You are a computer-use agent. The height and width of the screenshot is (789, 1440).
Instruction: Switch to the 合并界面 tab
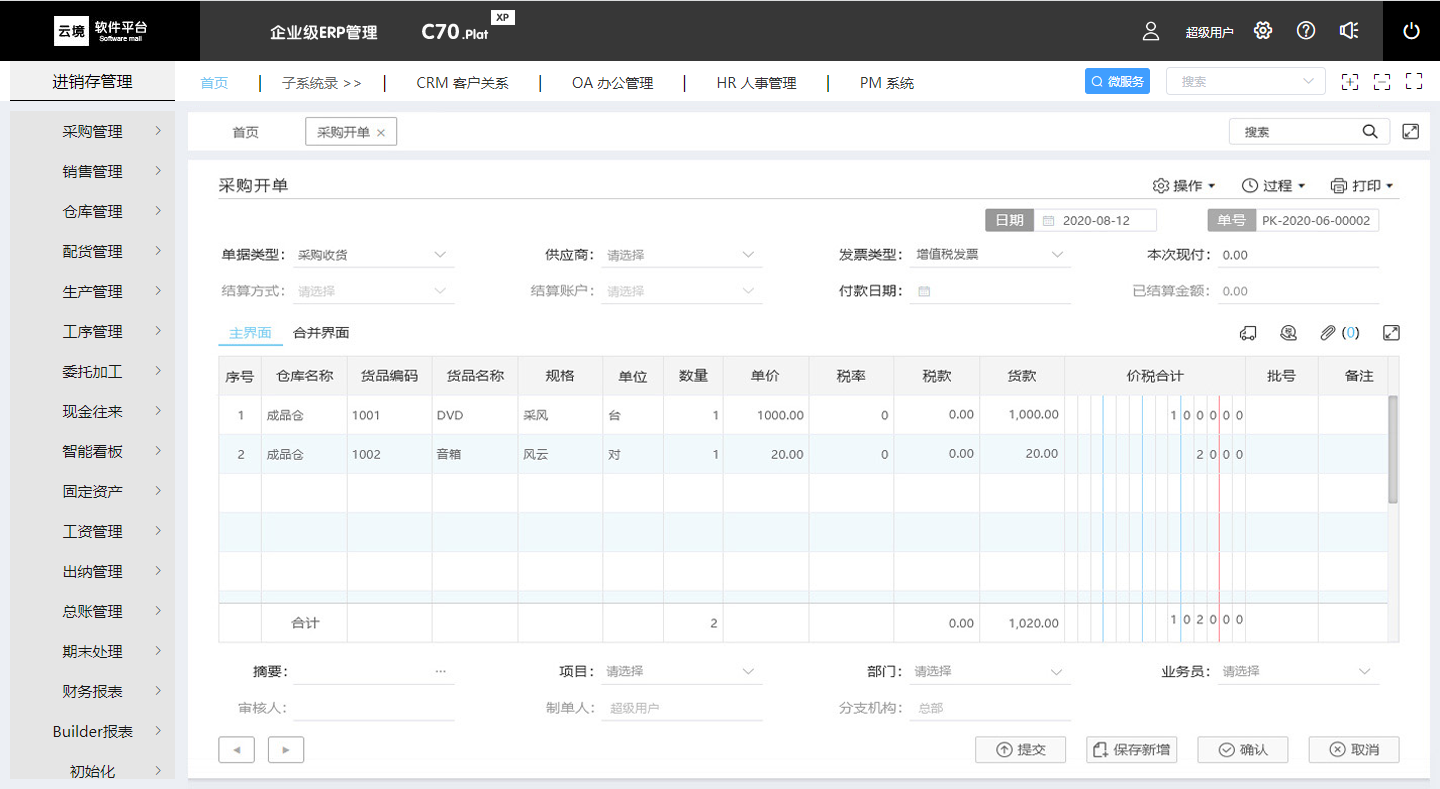[321, 333]
